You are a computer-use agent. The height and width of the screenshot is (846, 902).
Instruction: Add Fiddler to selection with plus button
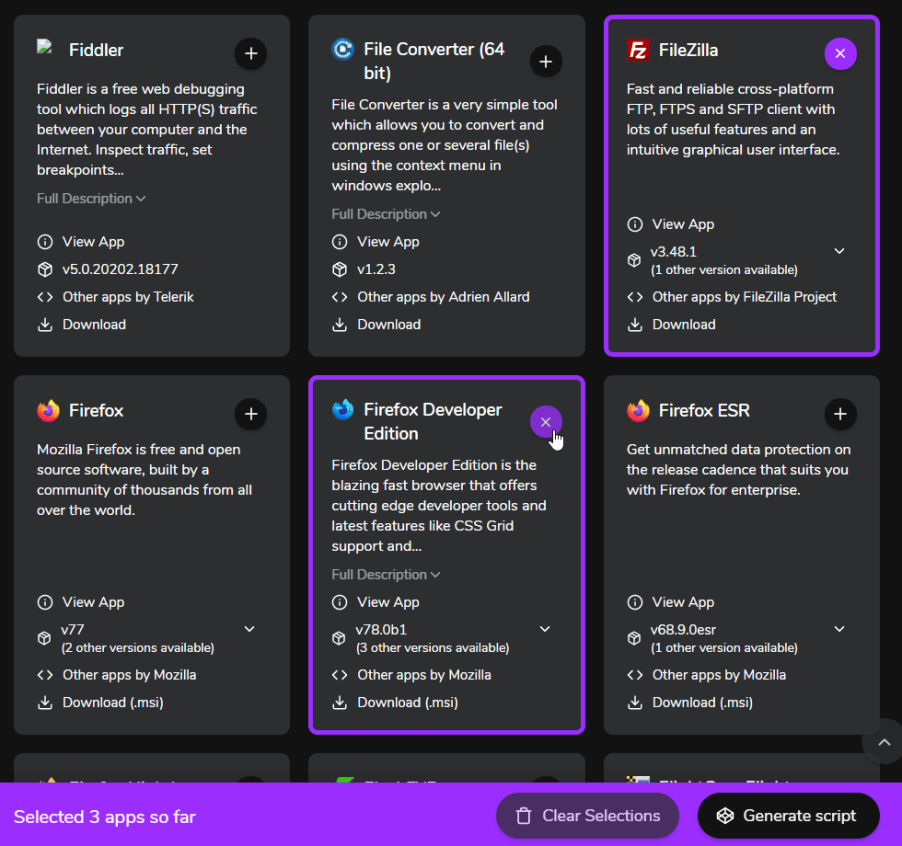tap(251, 53)
